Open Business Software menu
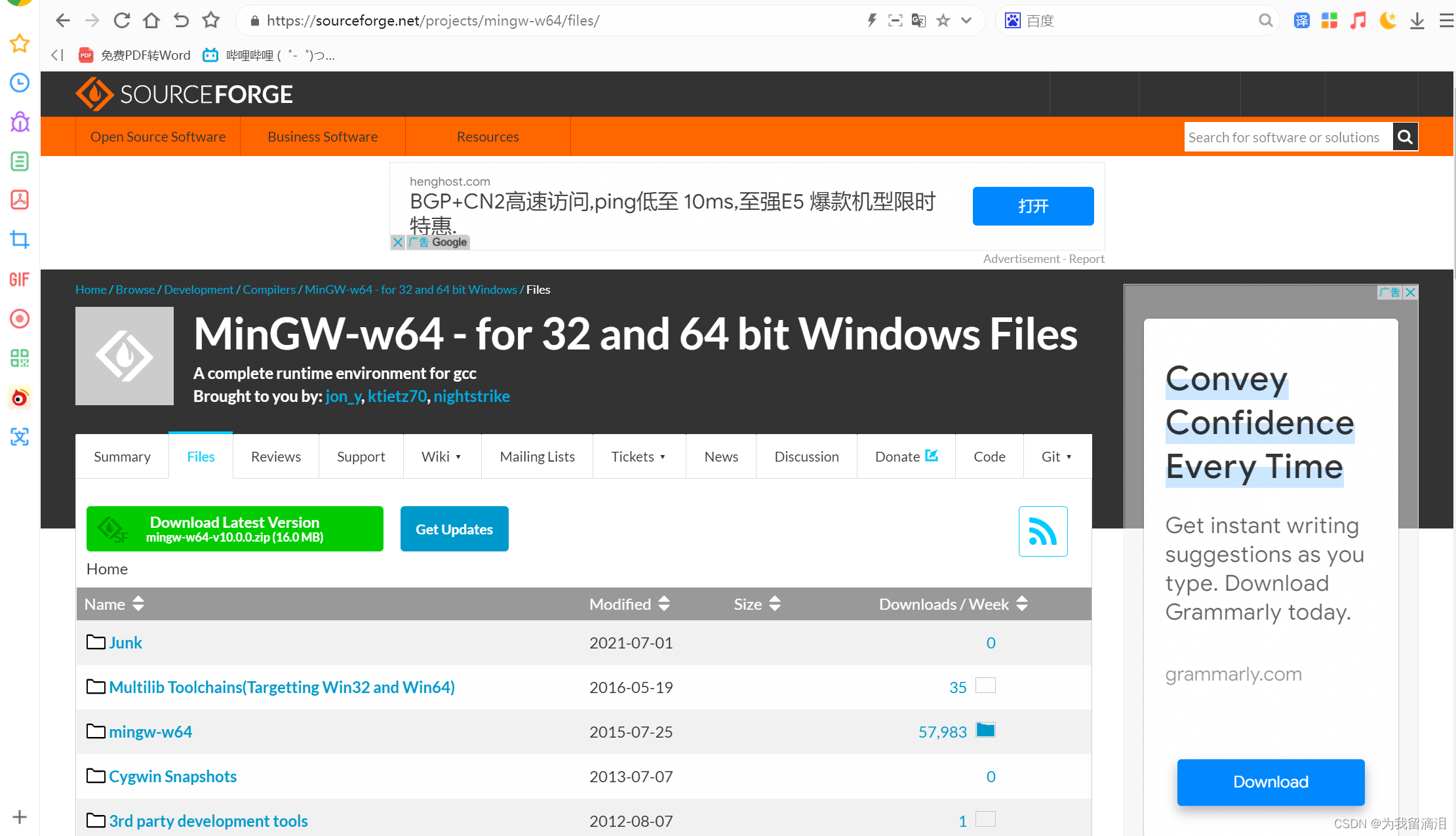The image size is (1456, 836). click(323, 136)
